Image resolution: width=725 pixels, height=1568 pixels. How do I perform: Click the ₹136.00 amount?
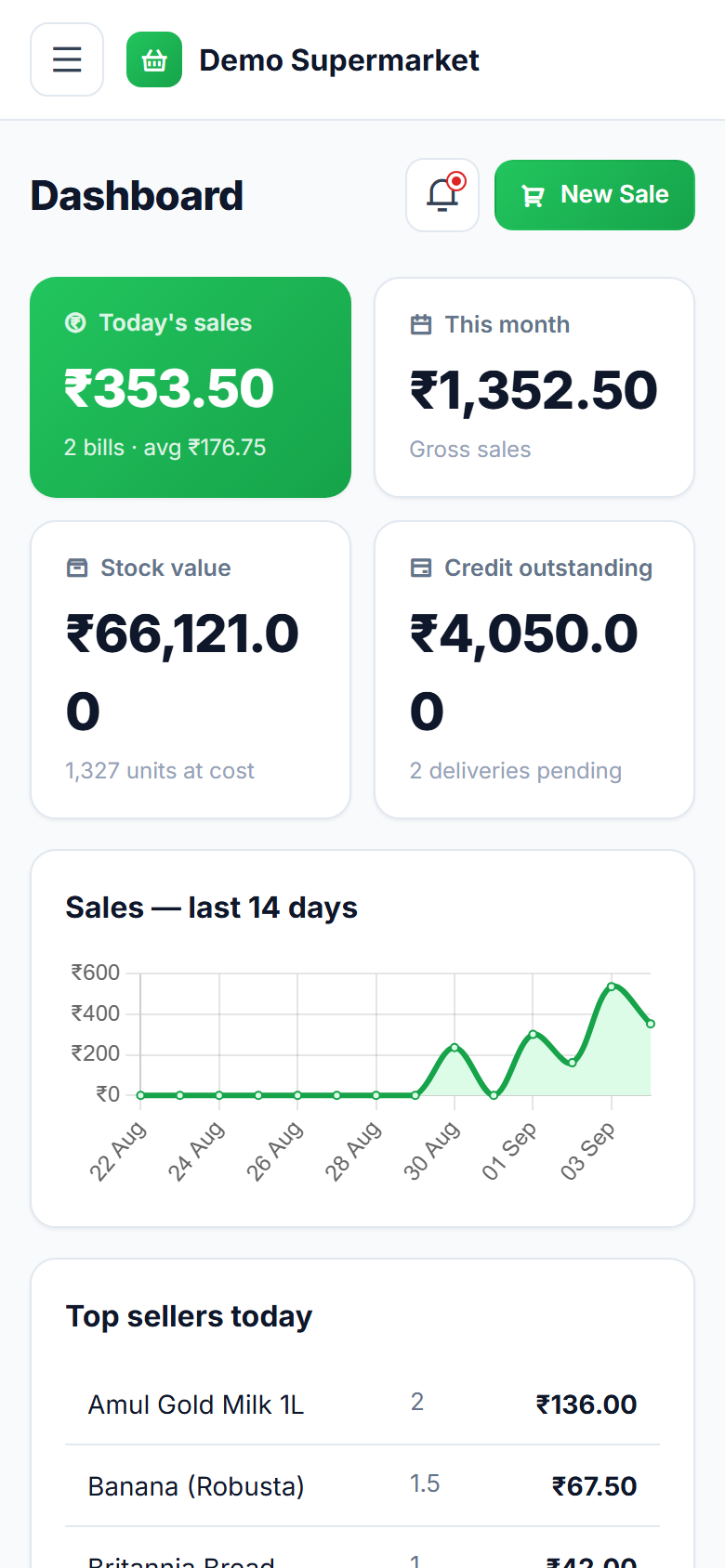(x=587, y=1405)
